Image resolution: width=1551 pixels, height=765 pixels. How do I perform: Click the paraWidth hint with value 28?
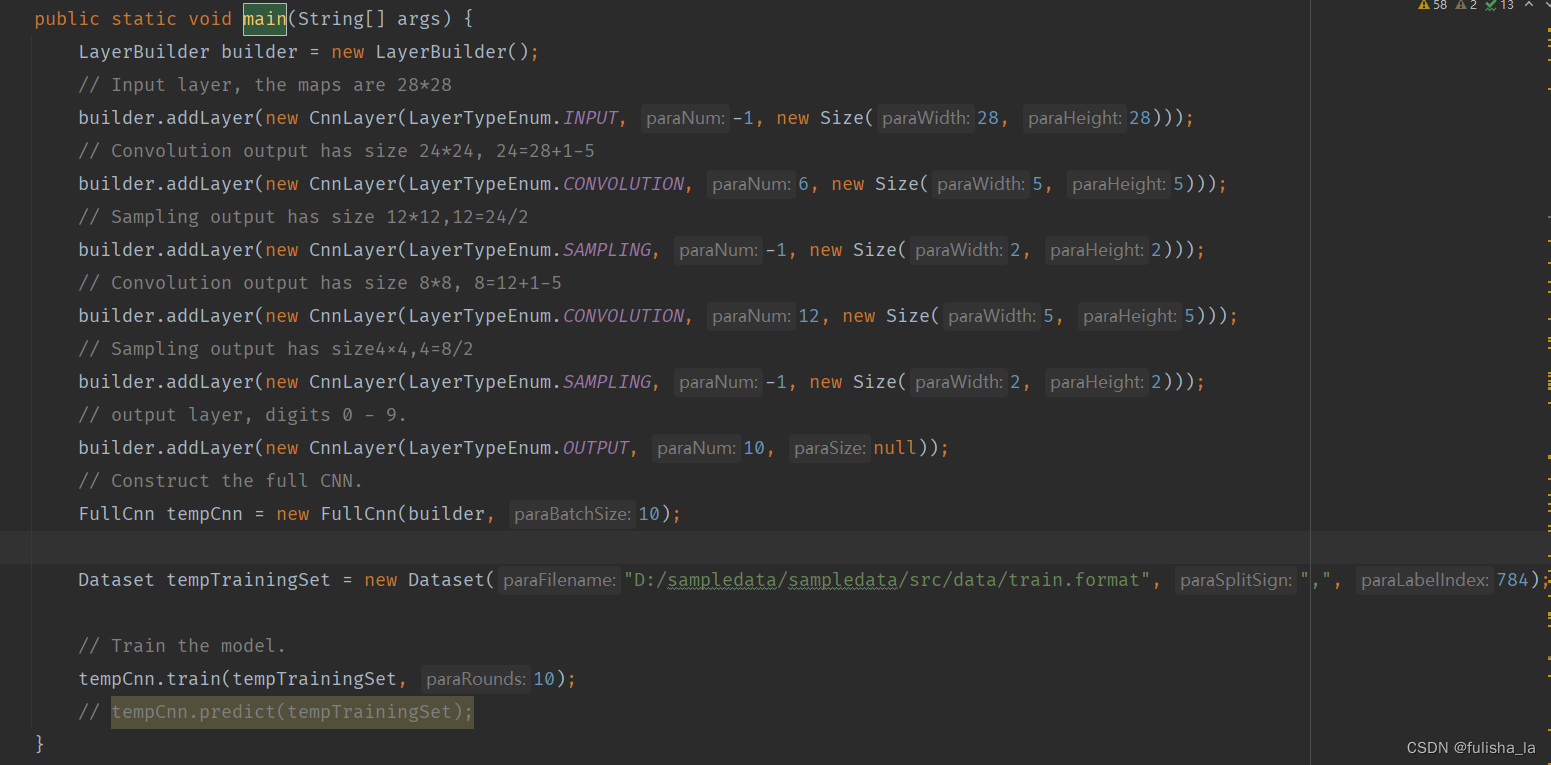point(940,118)
